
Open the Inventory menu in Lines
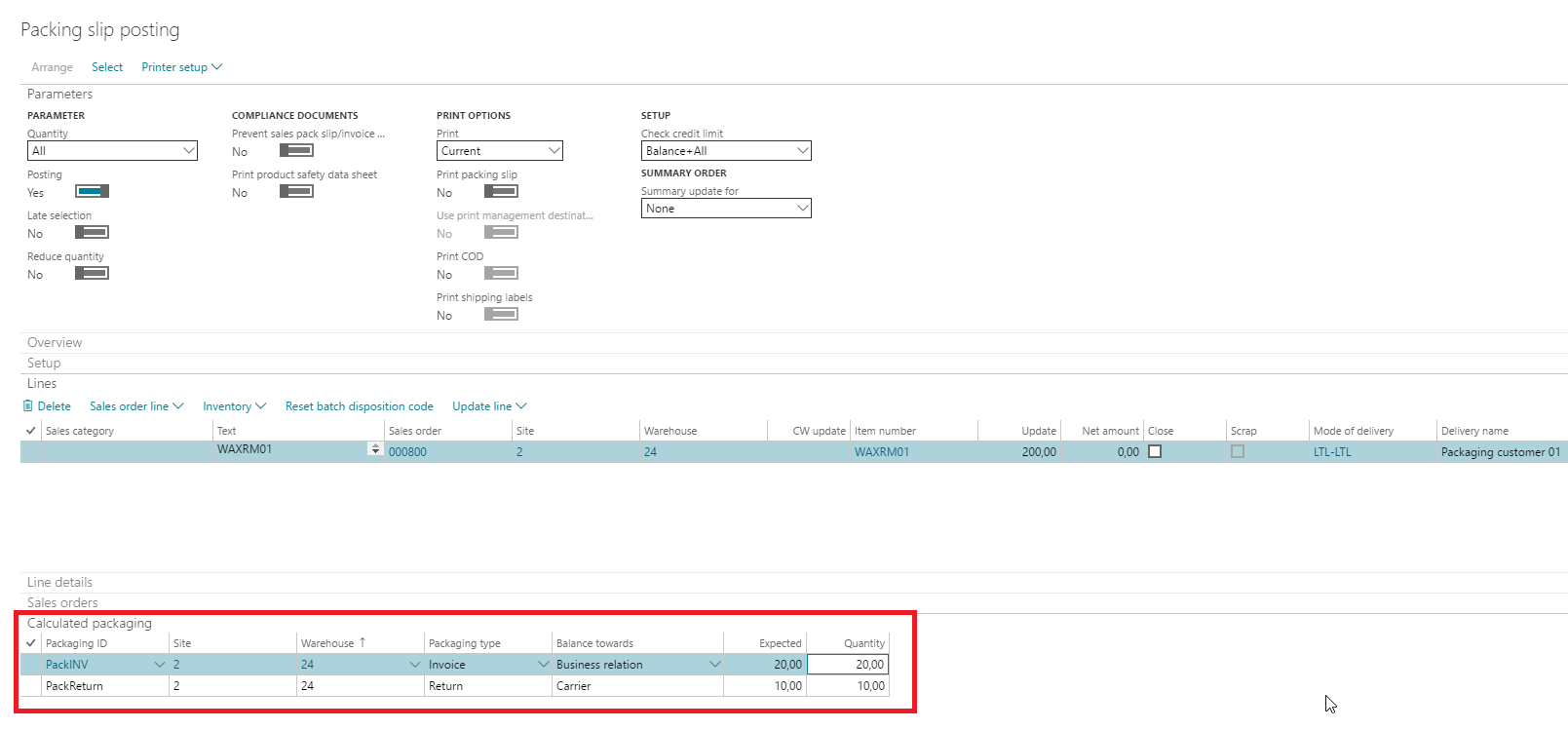tap(235, 406)
